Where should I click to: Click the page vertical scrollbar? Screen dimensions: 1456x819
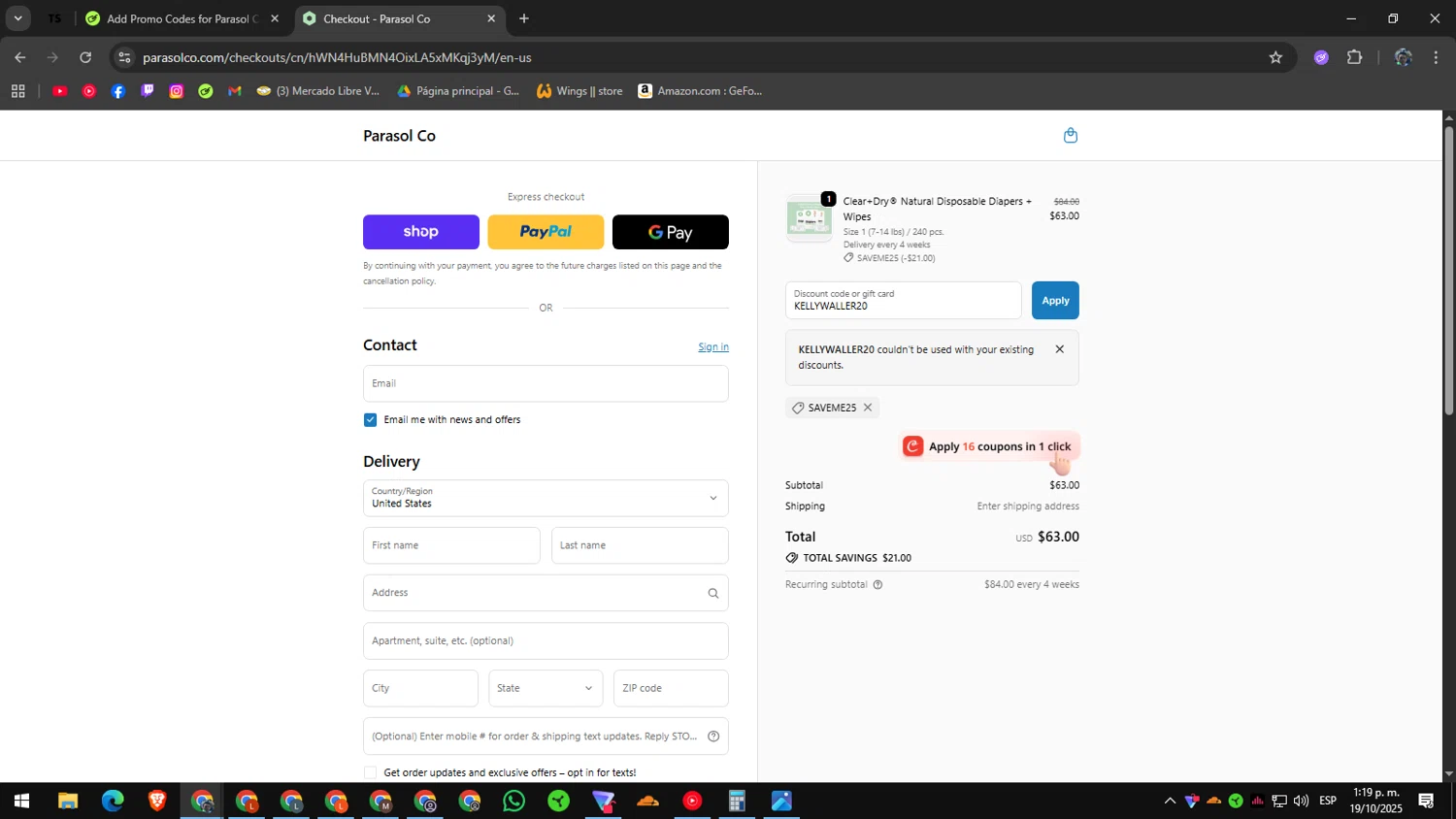point(1449,272)
